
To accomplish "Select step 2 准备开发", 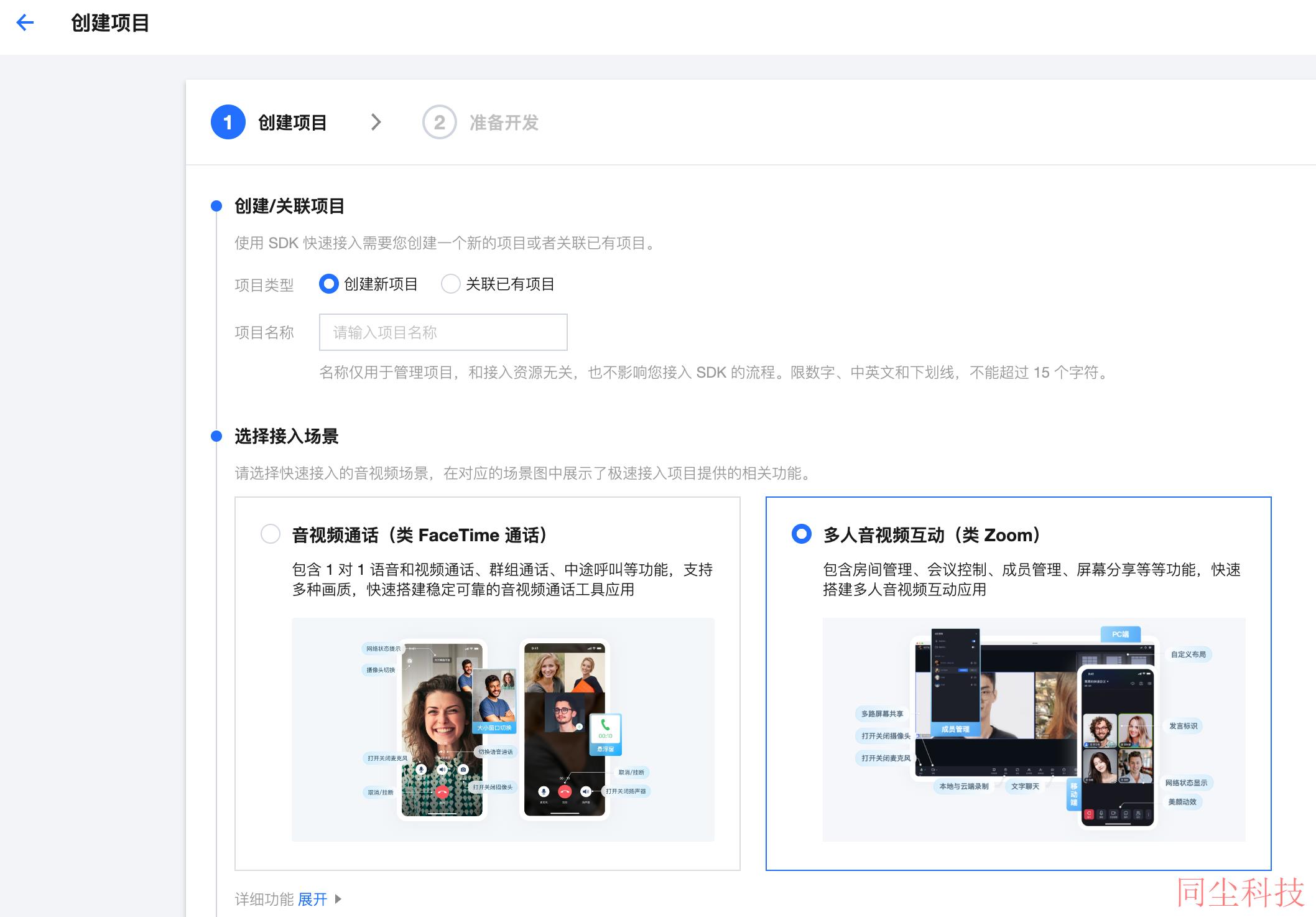I will pyautogui.click(x=481, y=122).
